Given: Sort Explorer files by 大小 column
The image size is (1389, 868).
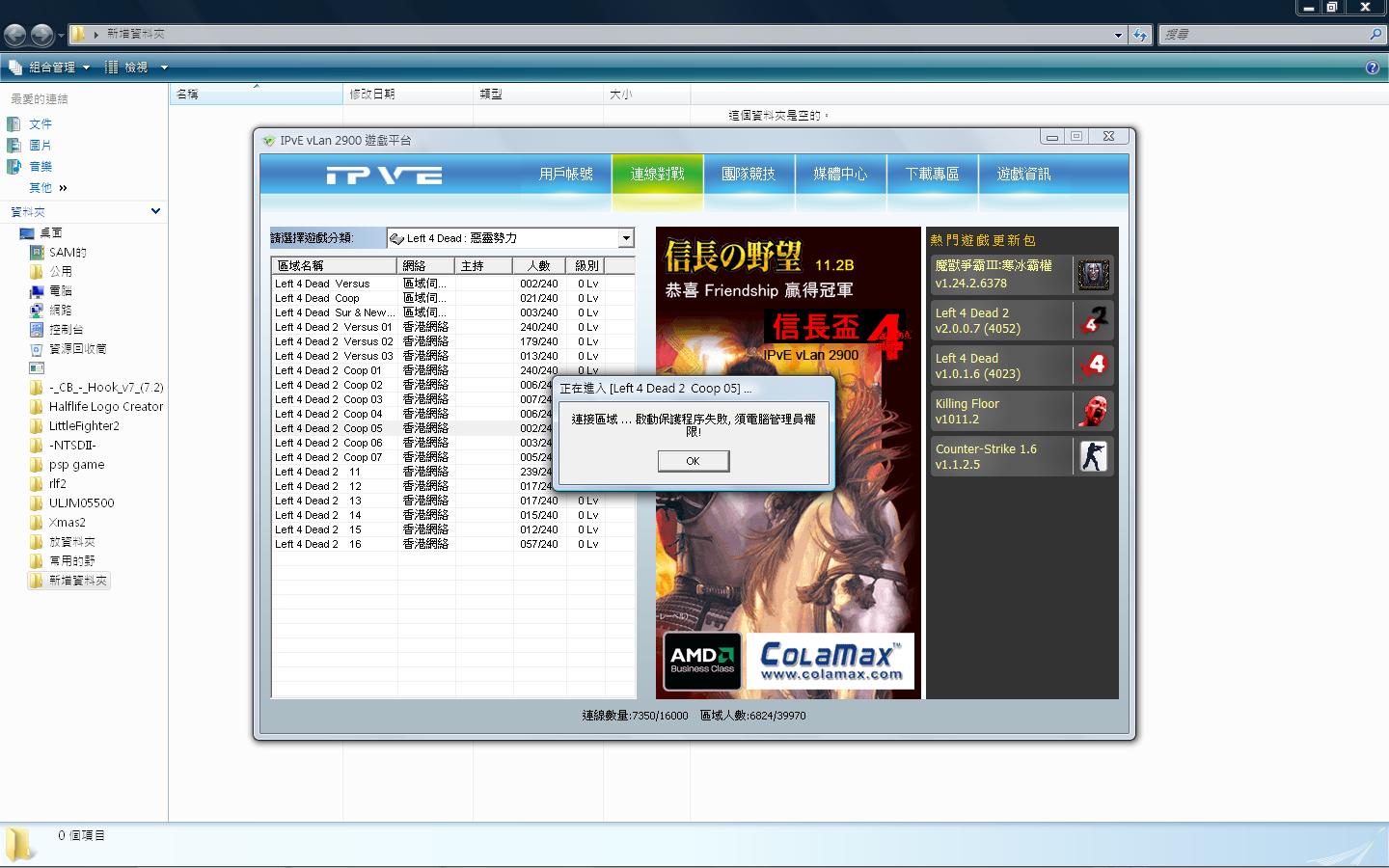Looking at the screenshot, I should (646, 94).
